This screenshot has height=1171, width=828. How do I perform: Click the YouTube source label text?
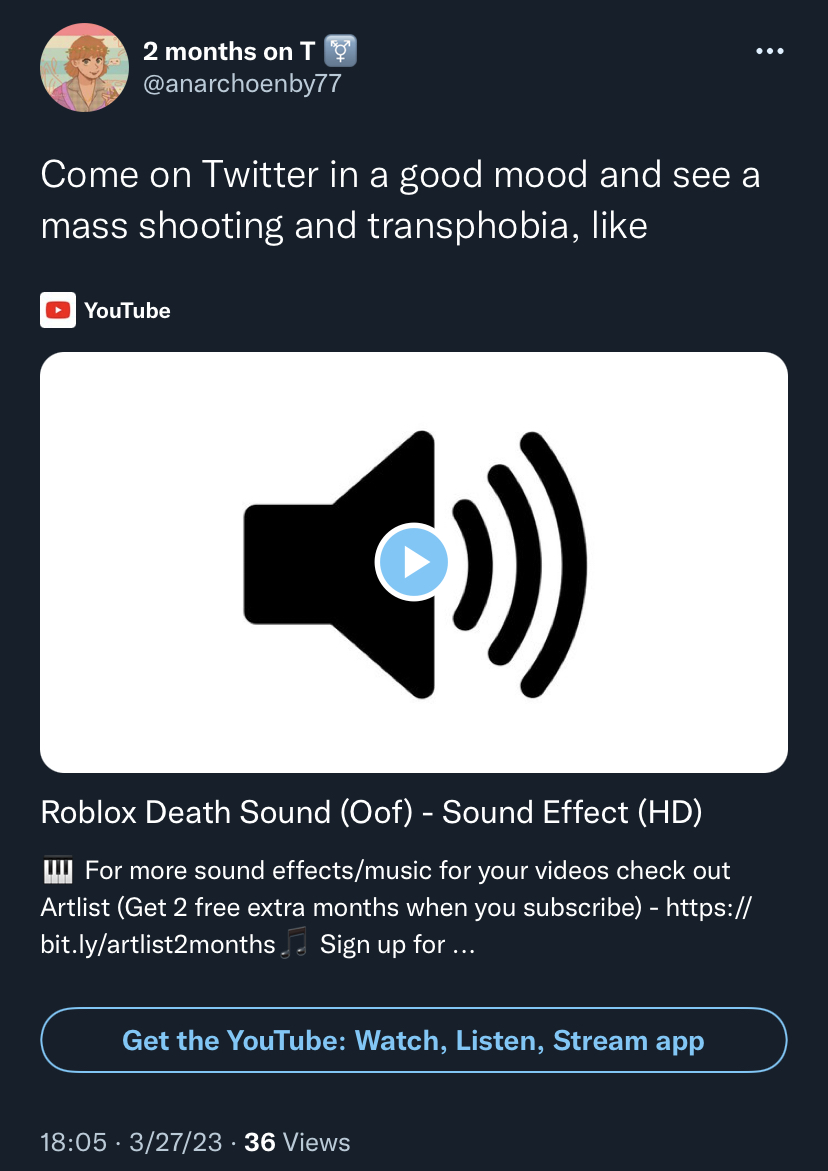[128, 311]
